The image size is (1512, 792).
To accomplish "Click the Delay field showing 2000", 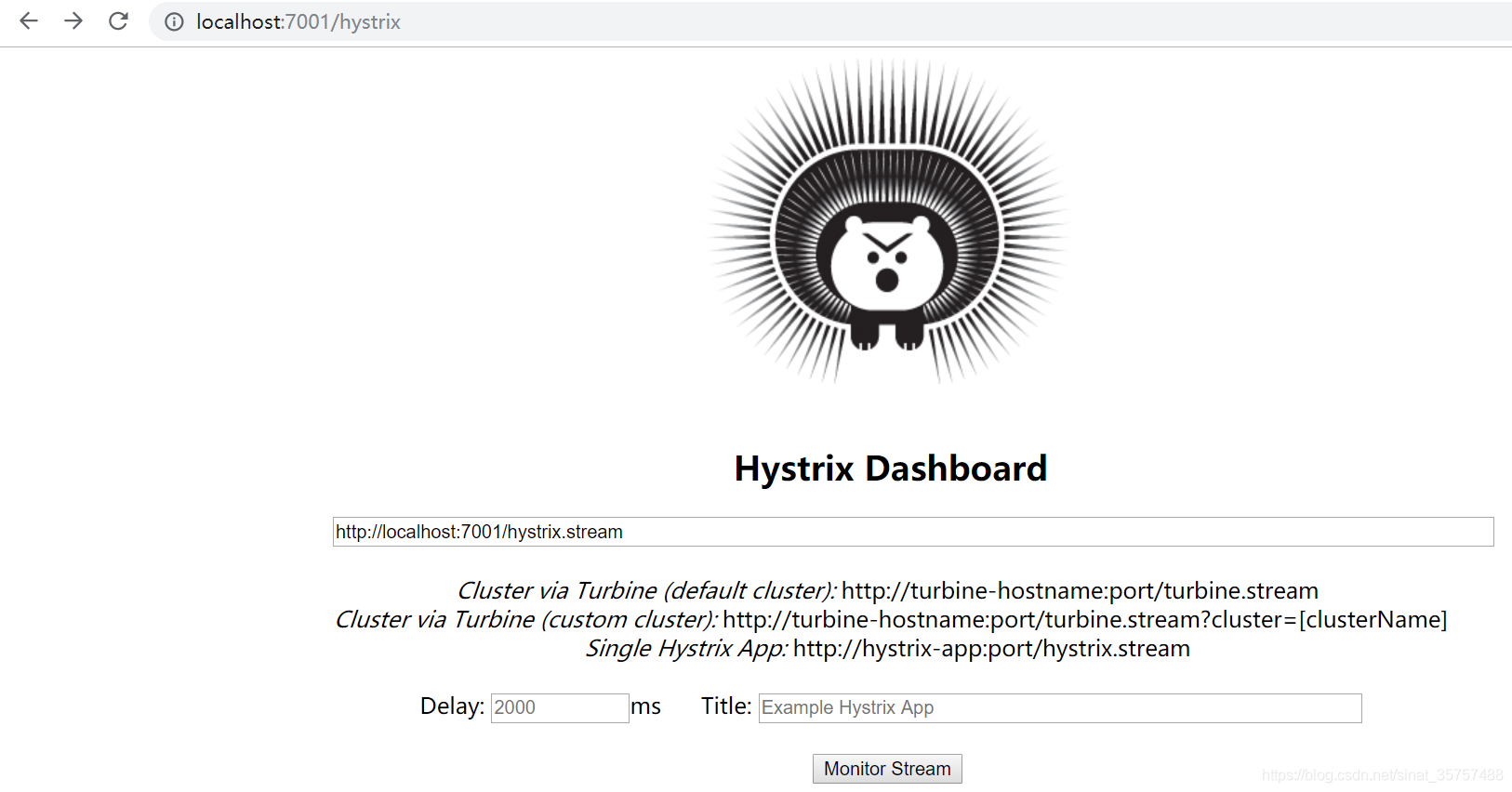I will [x=560, y=707].
